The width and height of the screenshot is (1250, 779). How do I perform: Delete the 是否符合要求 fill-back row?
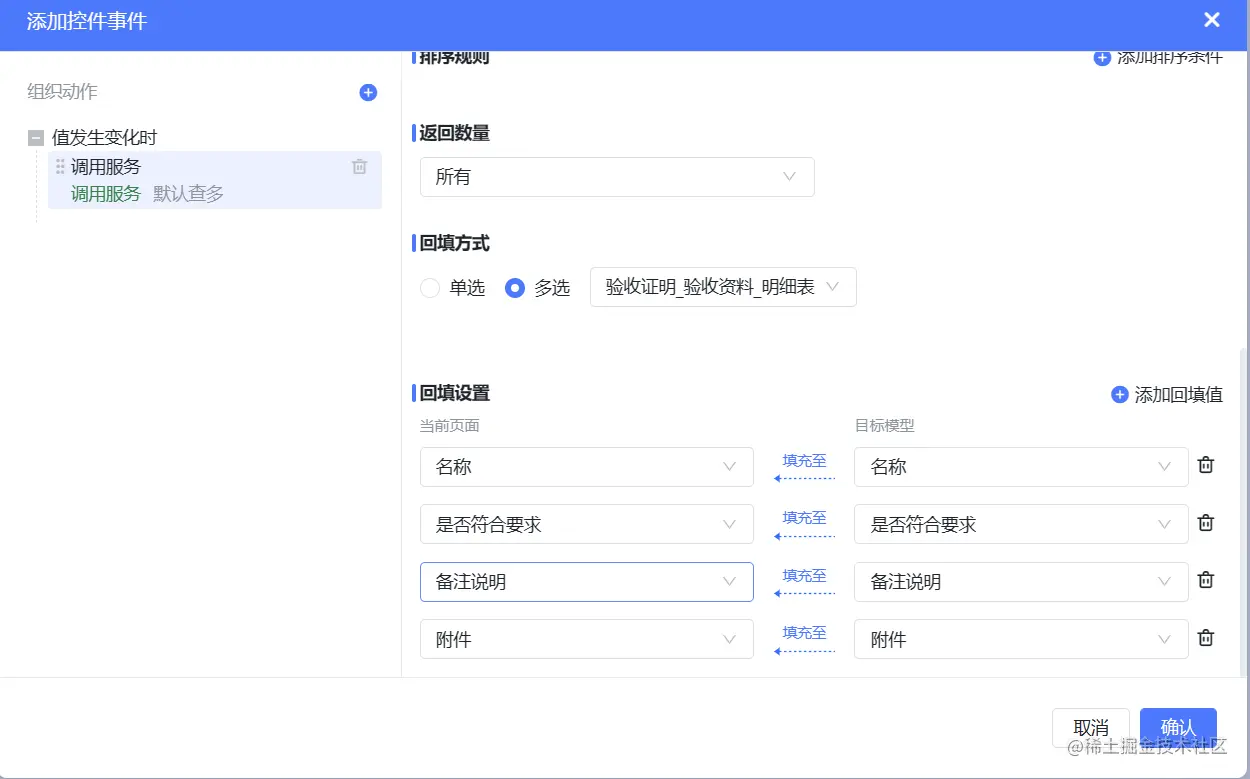[1206, 523]
